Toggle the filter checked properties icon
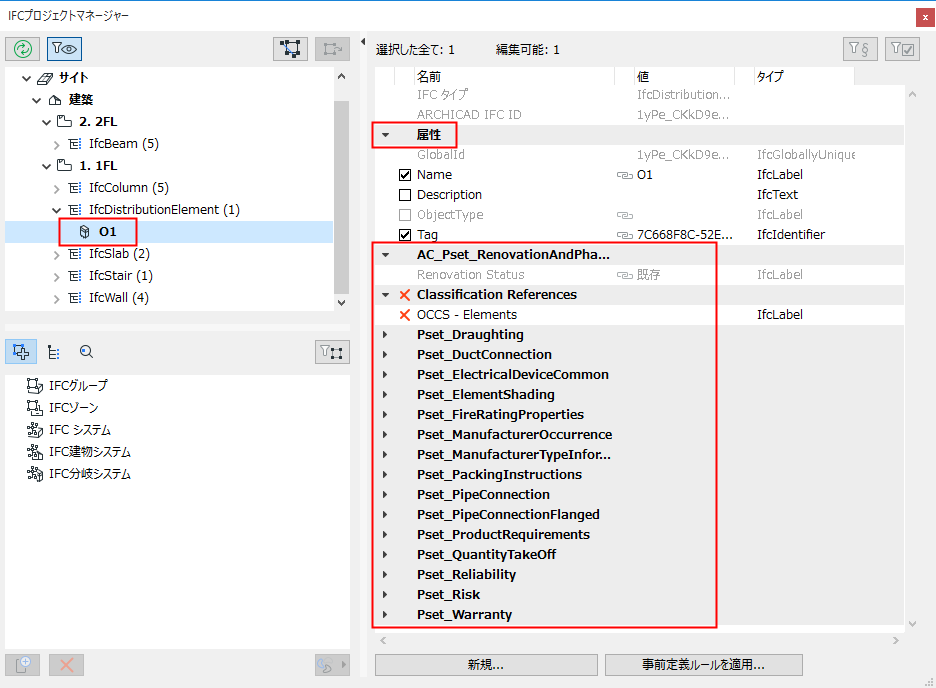The width and height of the screenshot is (936, 688). tap(902, 49)
